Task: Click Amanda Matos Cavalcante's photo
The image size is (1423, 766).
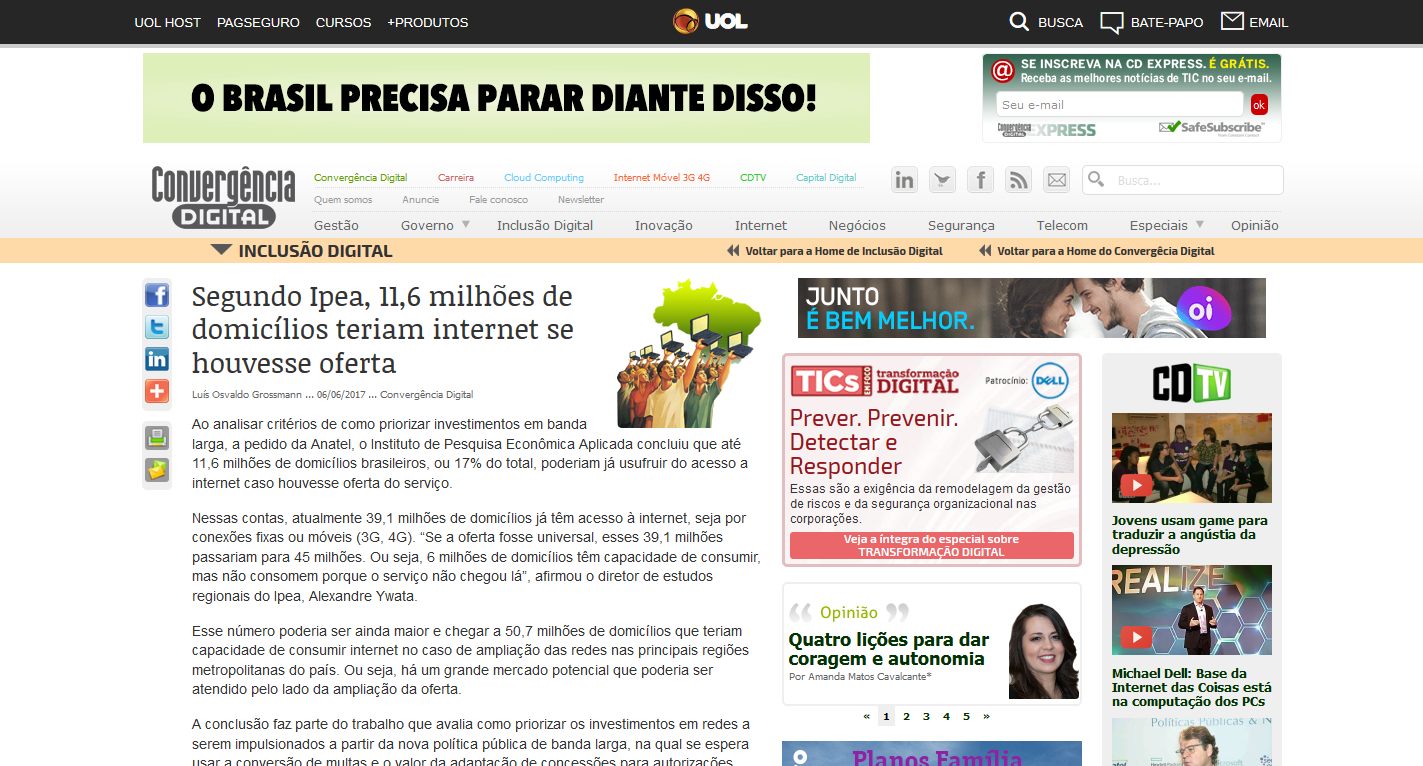Action: (1043, 651)
